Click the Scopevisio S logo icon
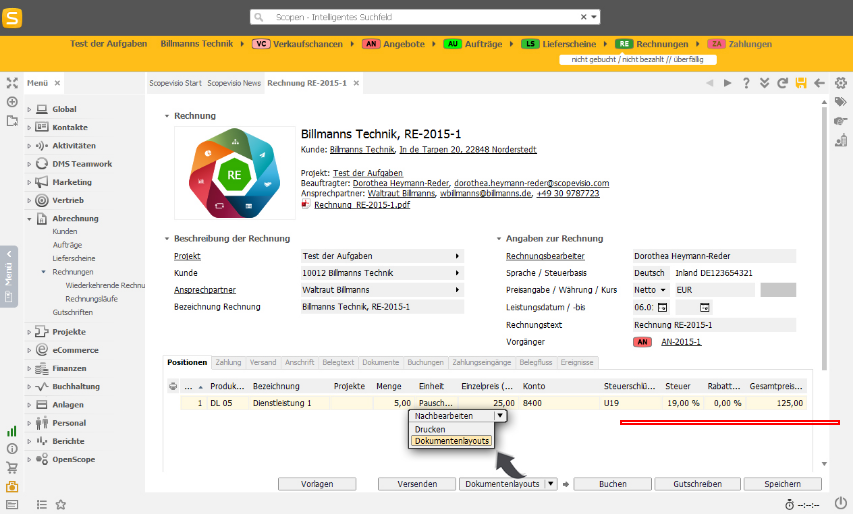This screenshot has height=514, width=853. point(12,17)
